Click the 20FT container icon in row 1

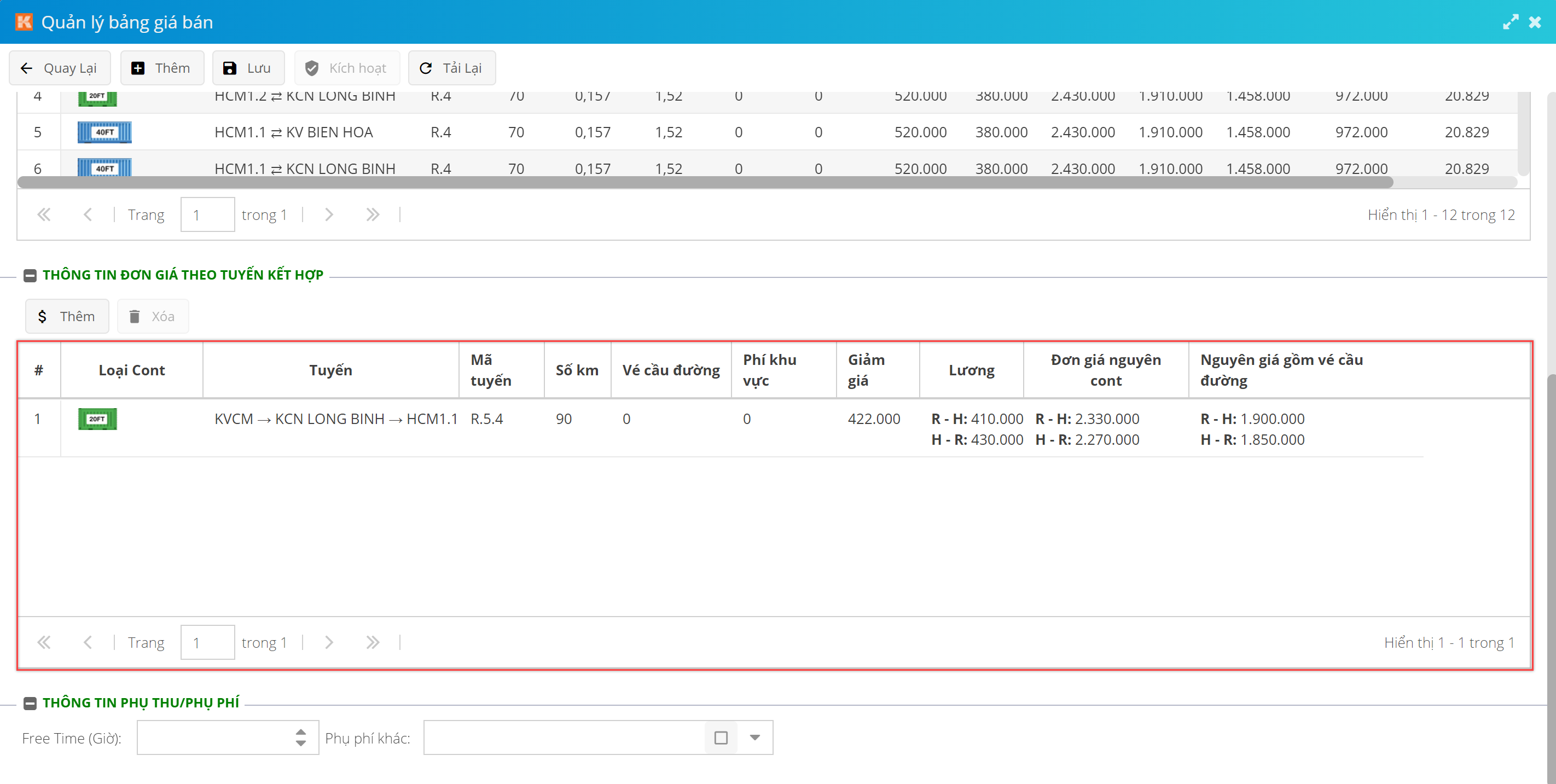pos(97,419)
